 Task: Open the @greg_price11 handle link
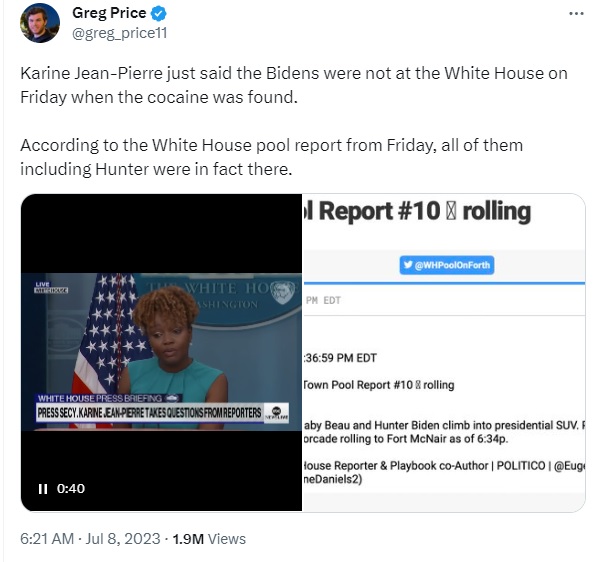(x=120, y=33)
